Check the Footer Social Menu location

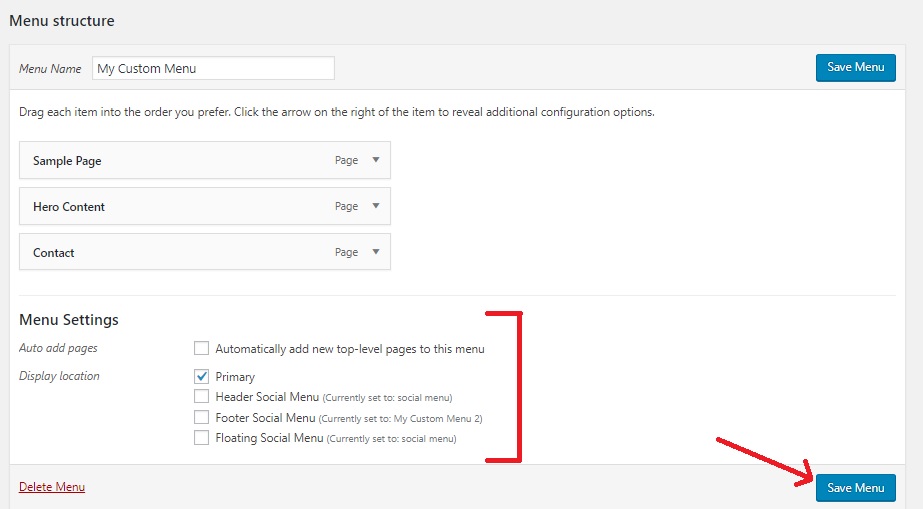pyautogui.click(x=201, y=417)
